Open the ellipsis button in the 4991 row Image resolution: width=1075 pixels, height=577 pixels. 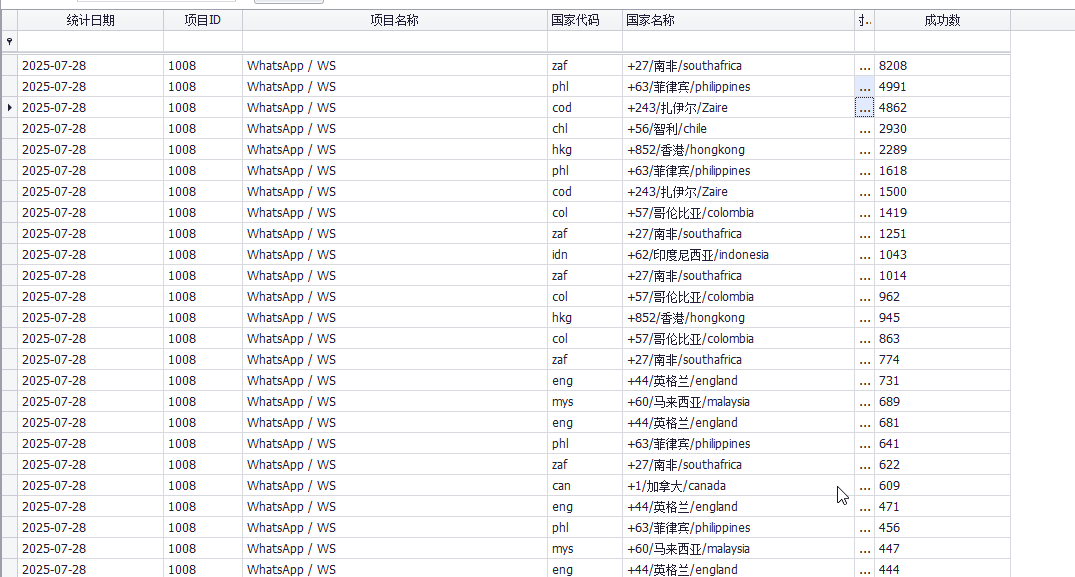click(865, 87)
